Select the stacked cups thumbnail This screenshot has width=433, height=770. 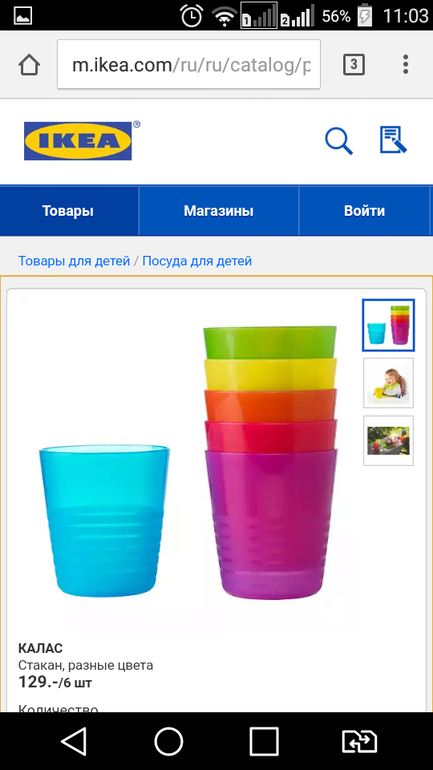tap(388, 325)
